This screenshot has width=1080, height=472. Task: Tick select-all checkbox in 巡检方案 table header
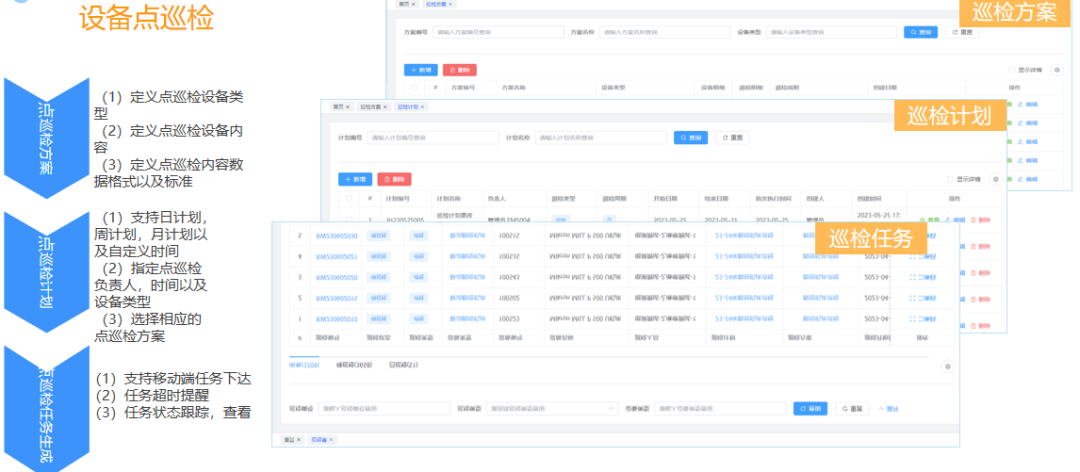415,88
